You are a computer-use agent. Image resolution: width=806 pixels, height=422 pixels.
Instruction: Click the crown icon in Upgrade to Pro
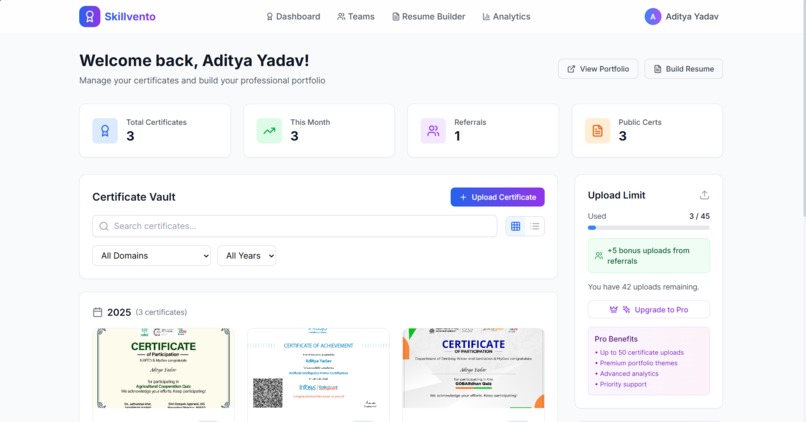point(613,309)
